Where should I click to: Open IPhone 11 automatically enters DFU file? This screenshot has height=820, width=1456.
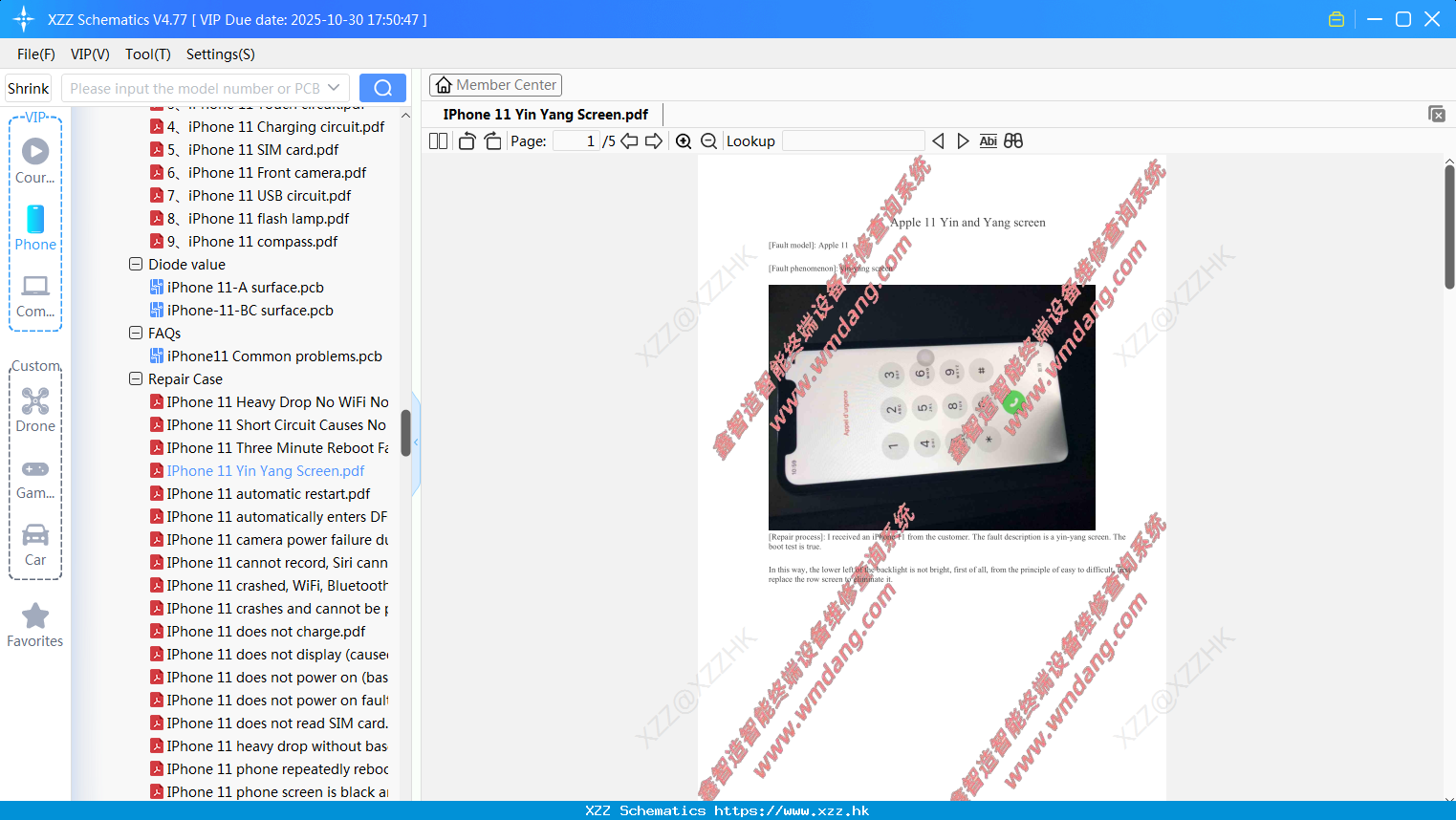[x=269, y=516]
